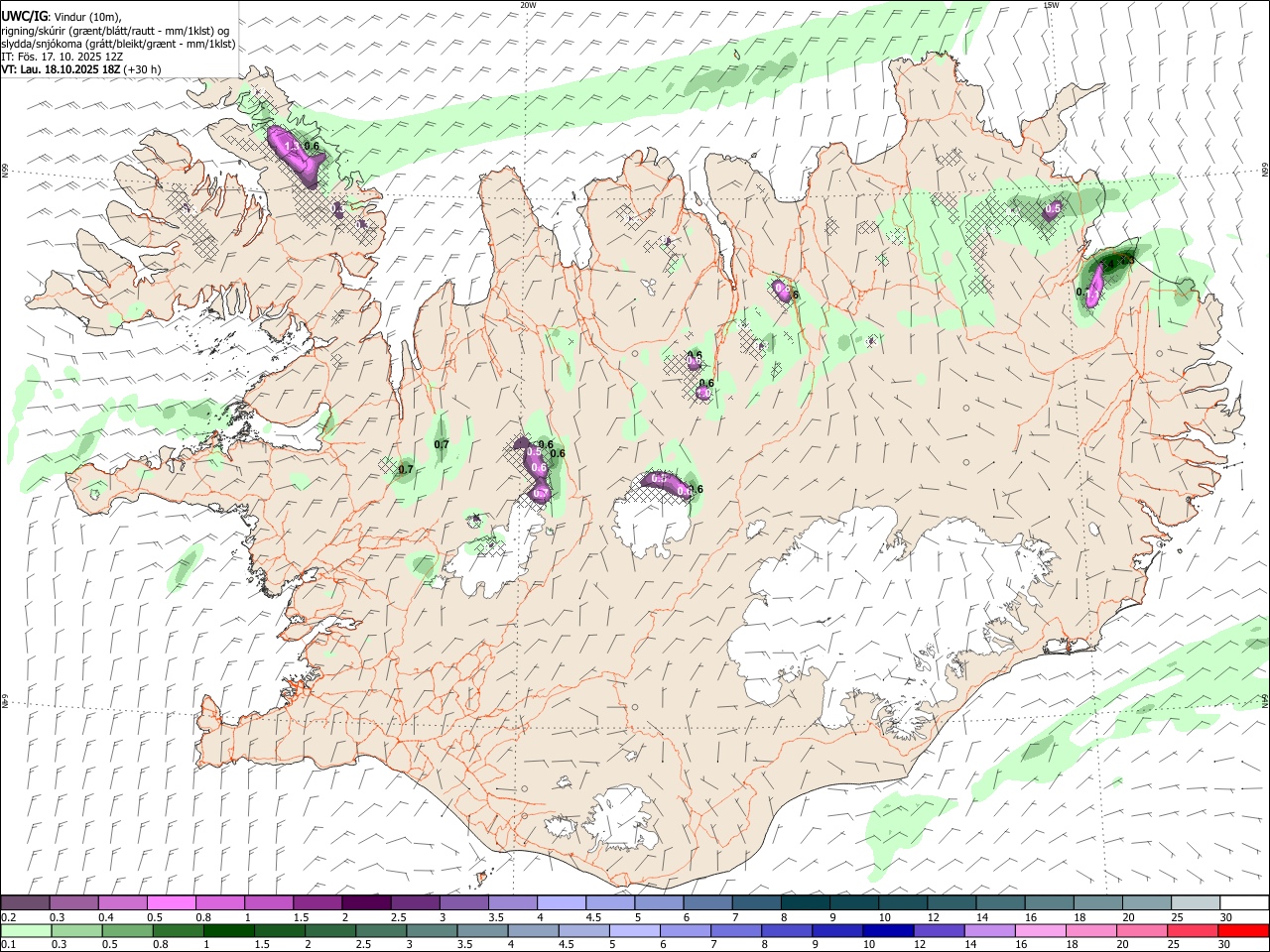The width and height of the screenshot is (1270, 952).
Task: Pick the lightest green rain swatch between 0.1 and 0.3
Action: click(26, 930)
